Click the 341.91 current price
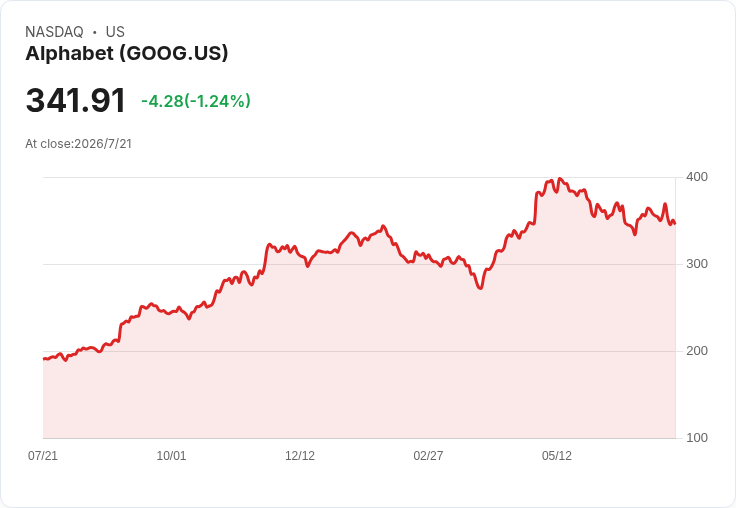 pos(76,100)
